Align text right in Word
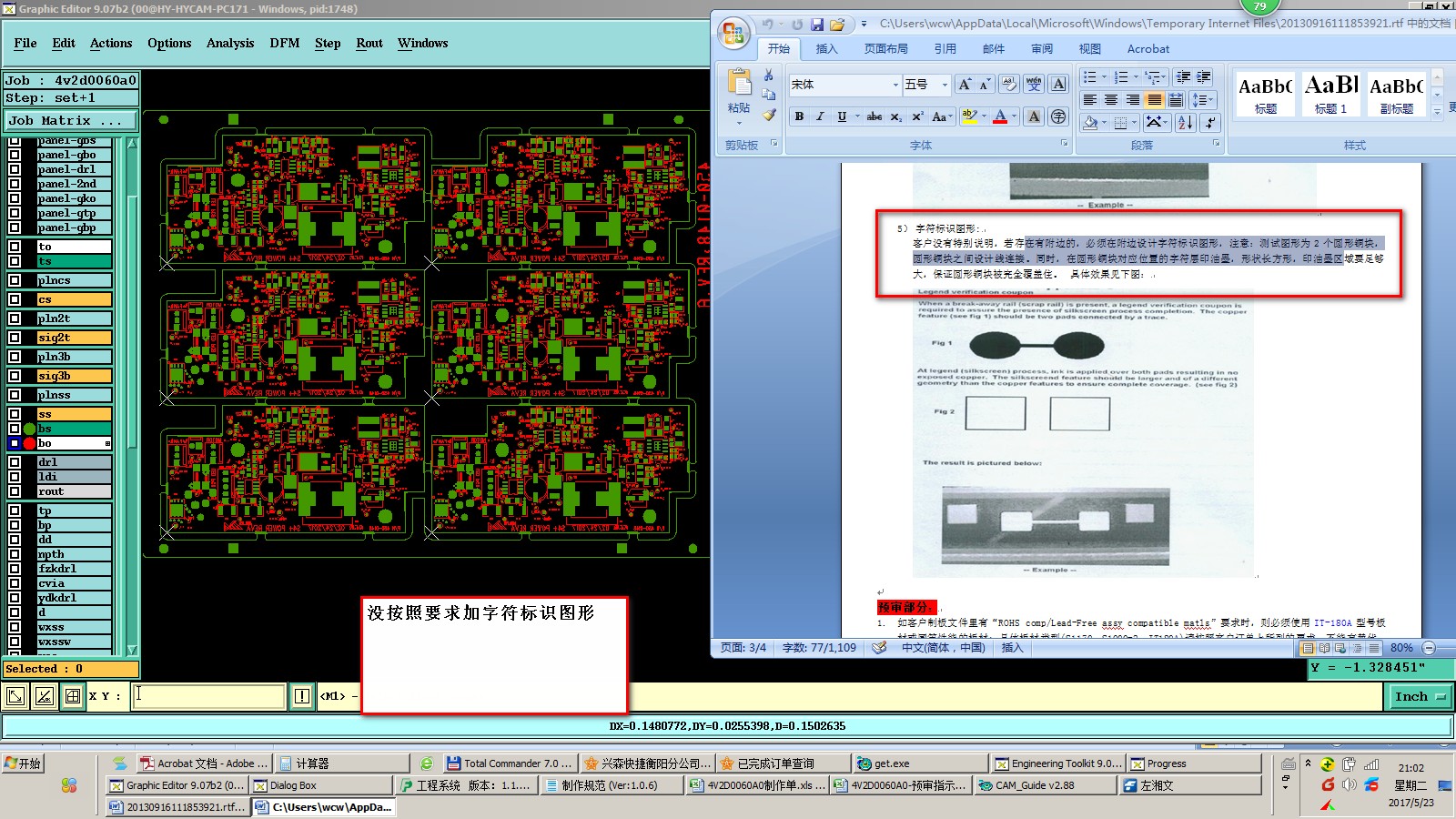This screenshot has width=1456, height=819. (x=1133, y=99)
